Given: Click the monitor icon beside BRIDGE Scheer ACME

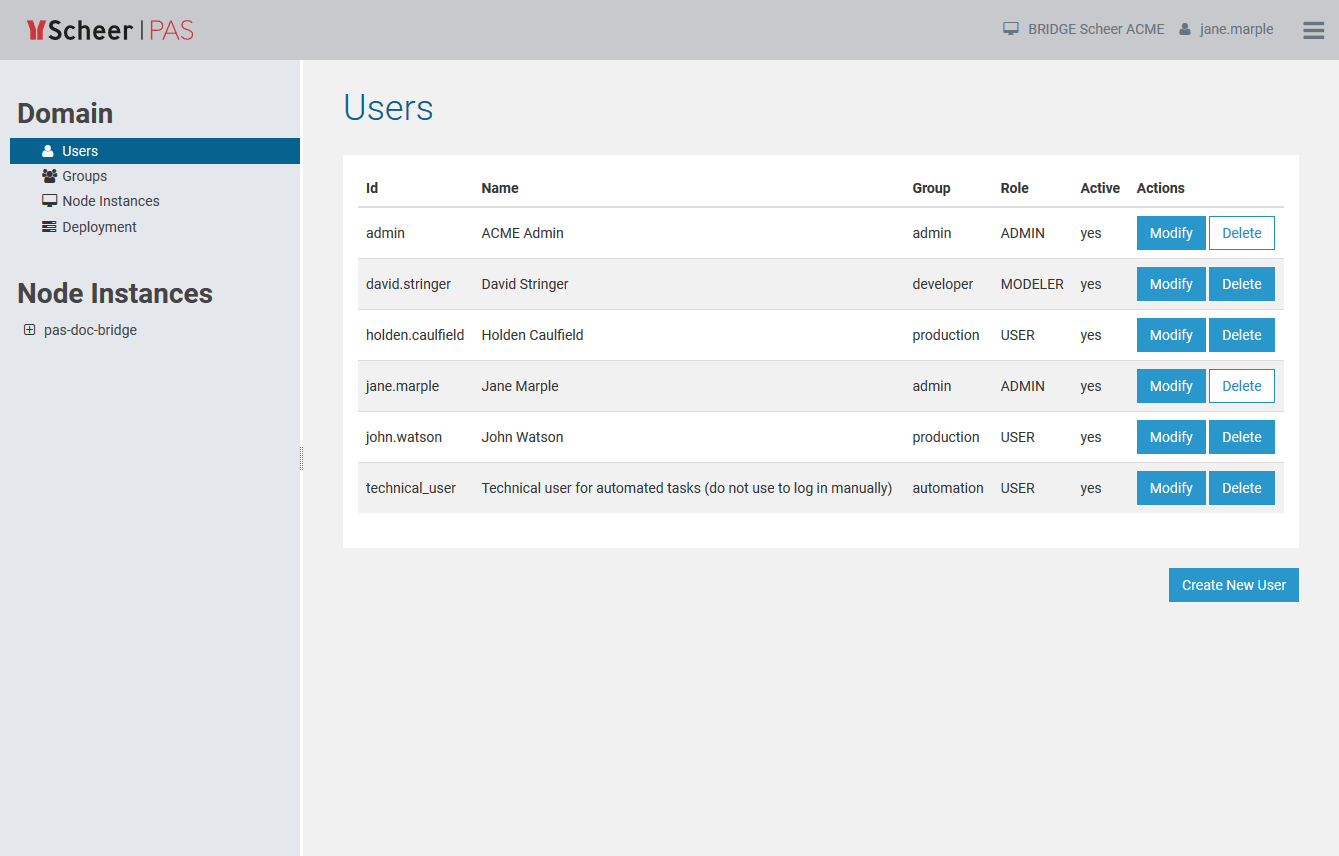Looking at the screenshot, I should coord(1011,29).
